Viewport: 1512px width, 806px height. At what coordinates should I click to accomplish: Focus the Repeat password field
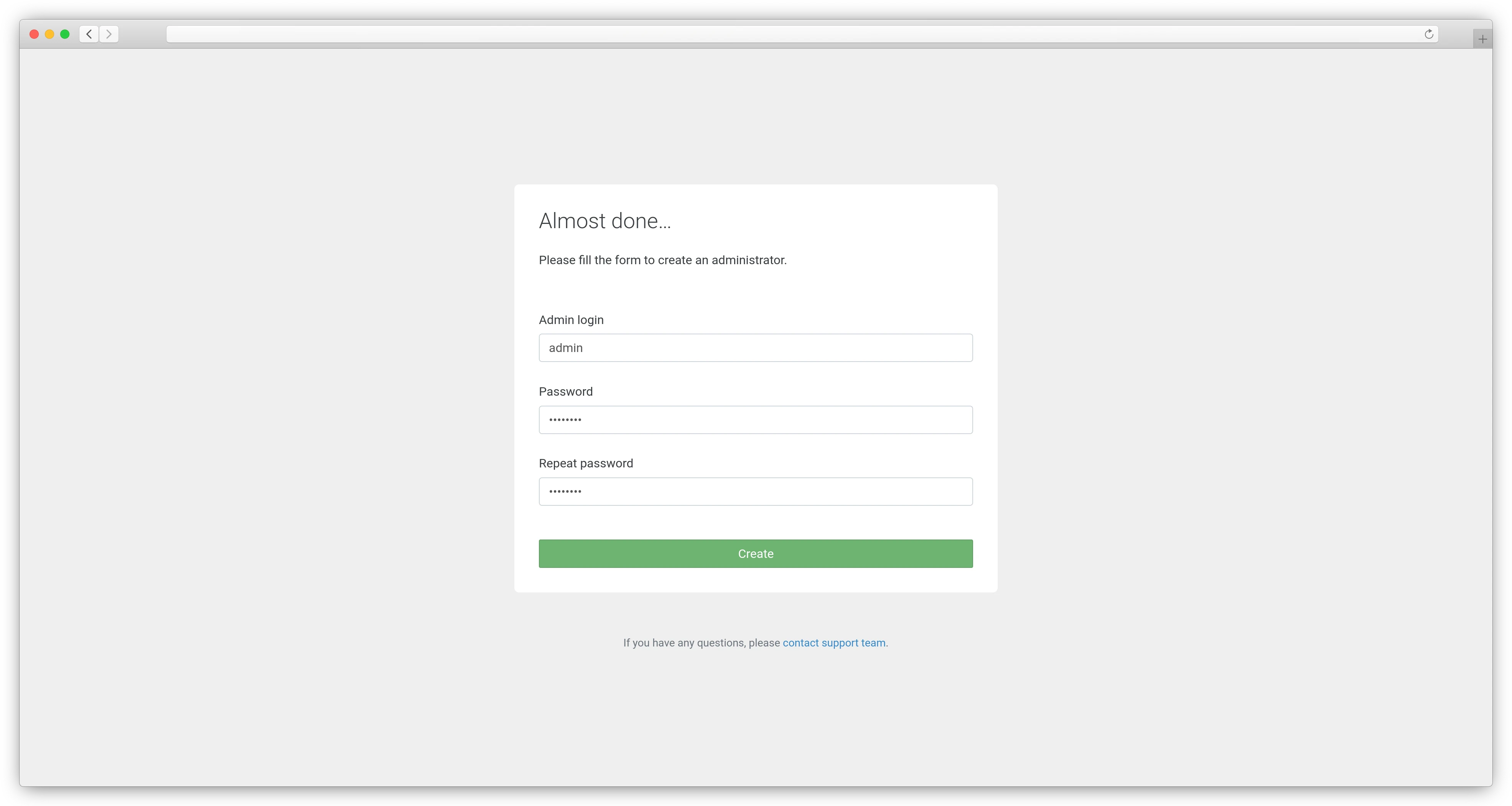pyautogui.click(x=755, y=492)
